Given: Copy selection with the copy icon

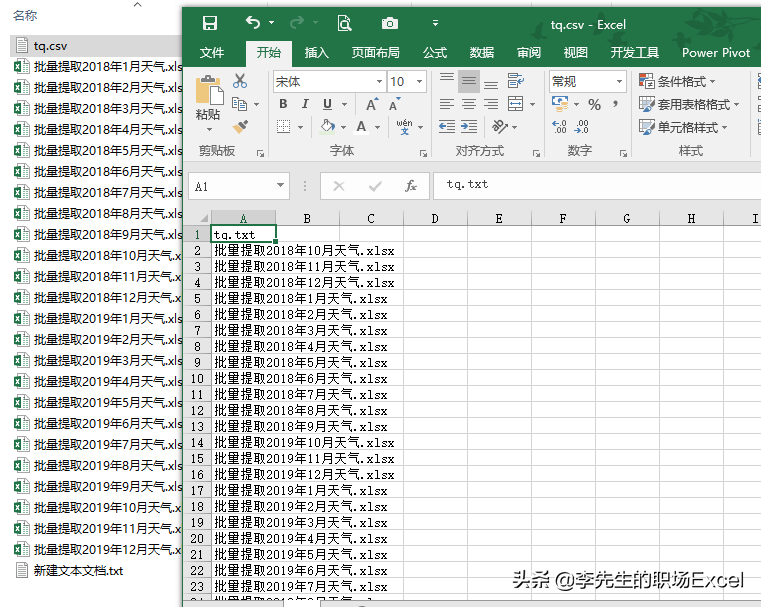Looking at the screenshot, I should coord(240,104).
